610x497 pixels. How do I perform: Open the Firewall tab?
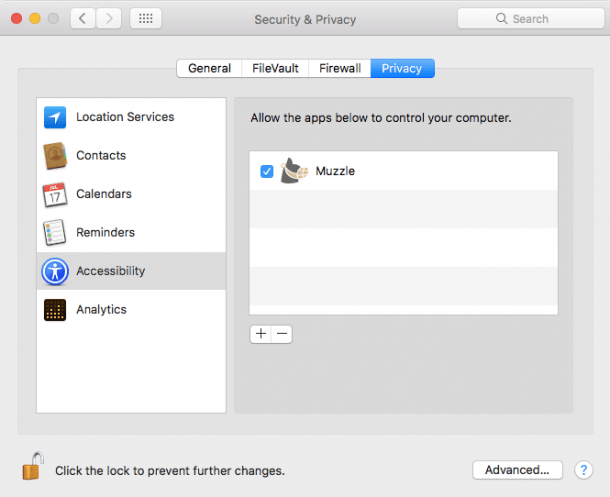(340, 68)
